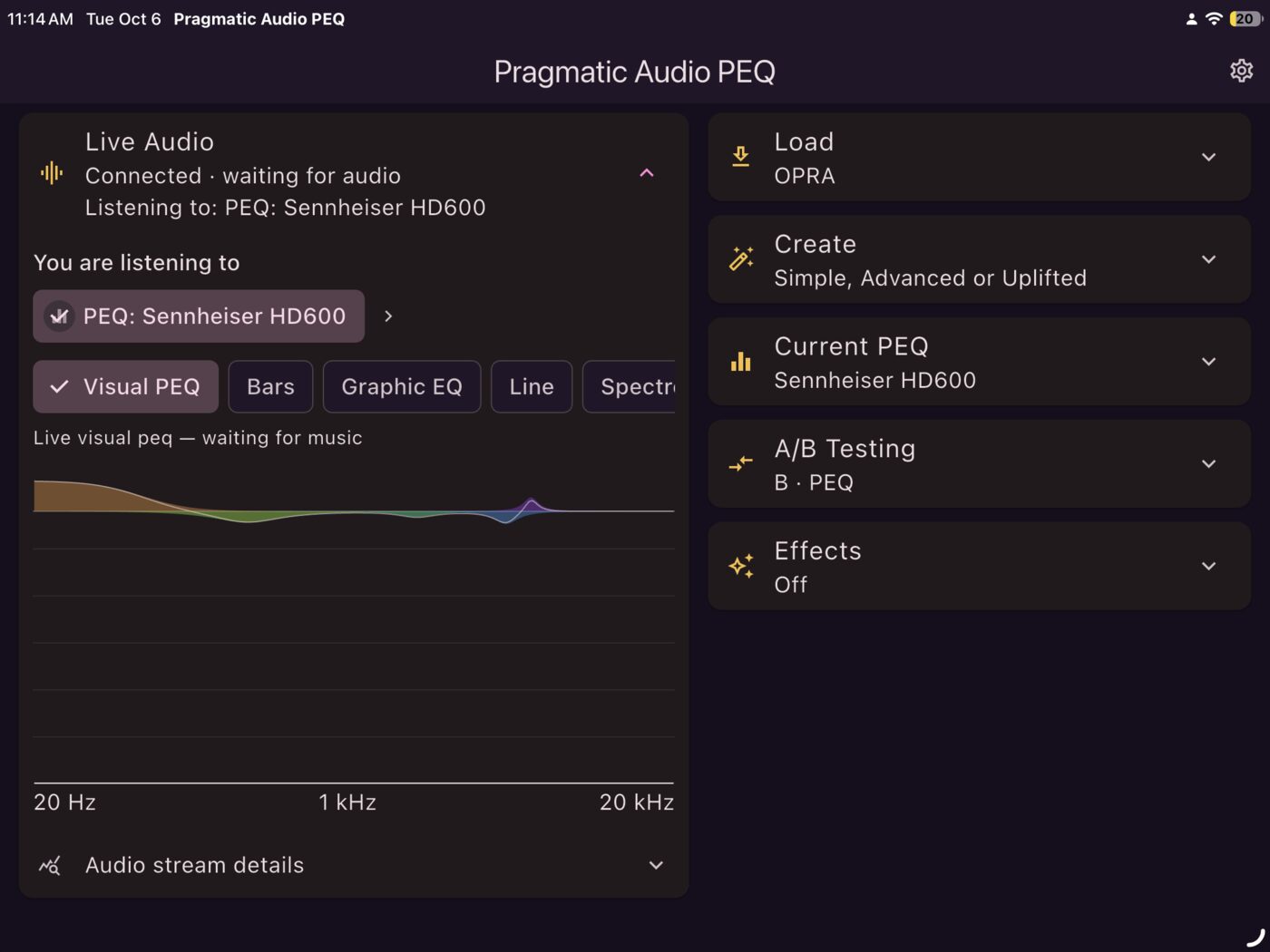
Task: Click the Audio stream details label
Action: pos(194,866)
